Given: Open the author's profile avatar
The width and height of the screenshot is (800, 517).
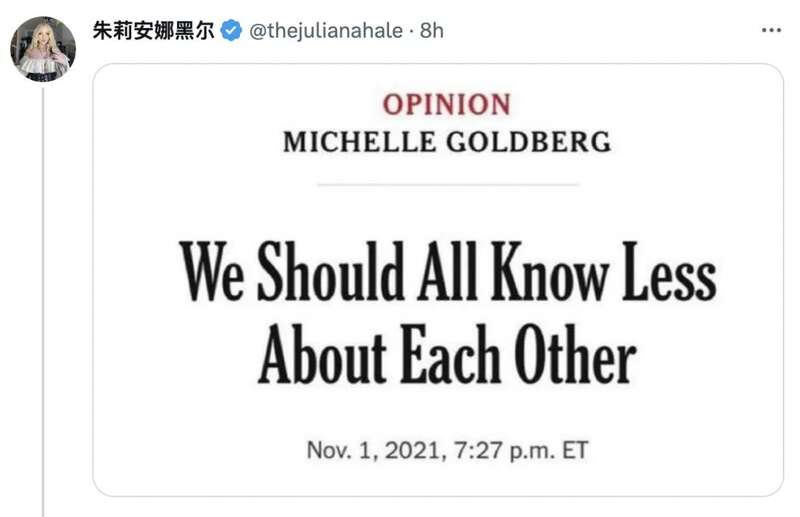Looking at the screenshot, I should point(43,48).
